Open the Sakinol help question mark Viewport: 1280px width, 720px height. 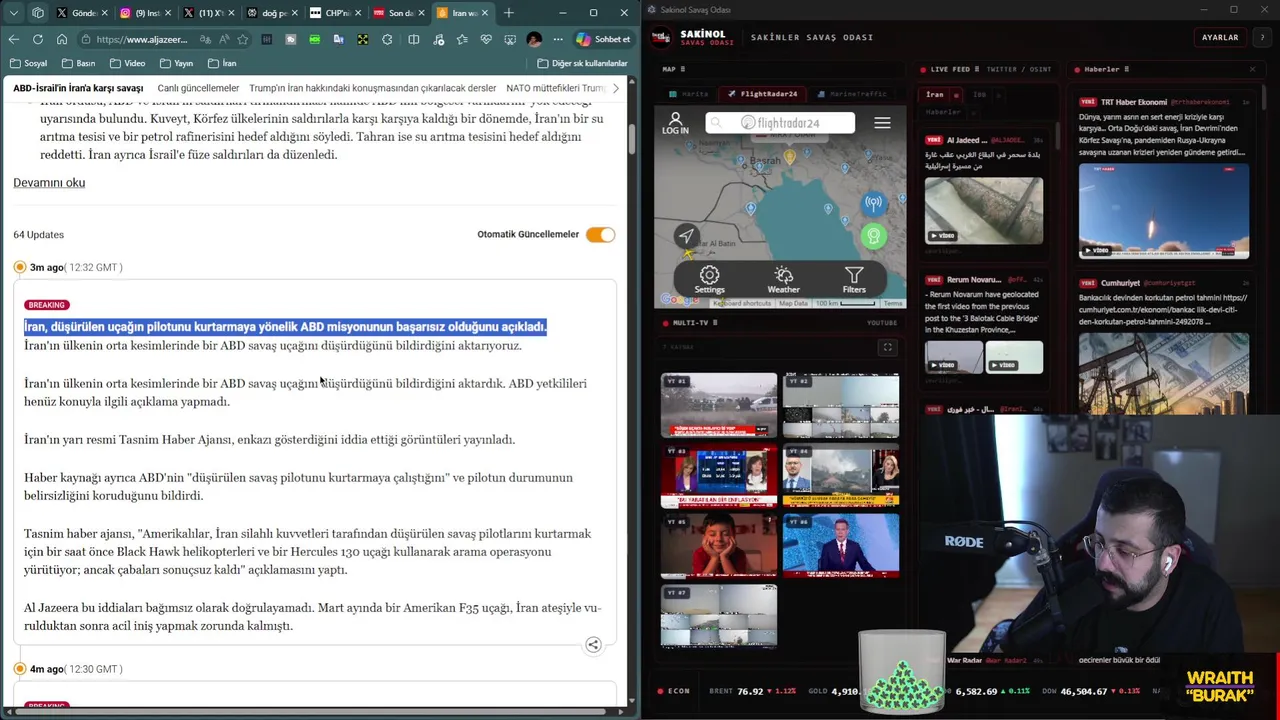tap(1262, 37)
